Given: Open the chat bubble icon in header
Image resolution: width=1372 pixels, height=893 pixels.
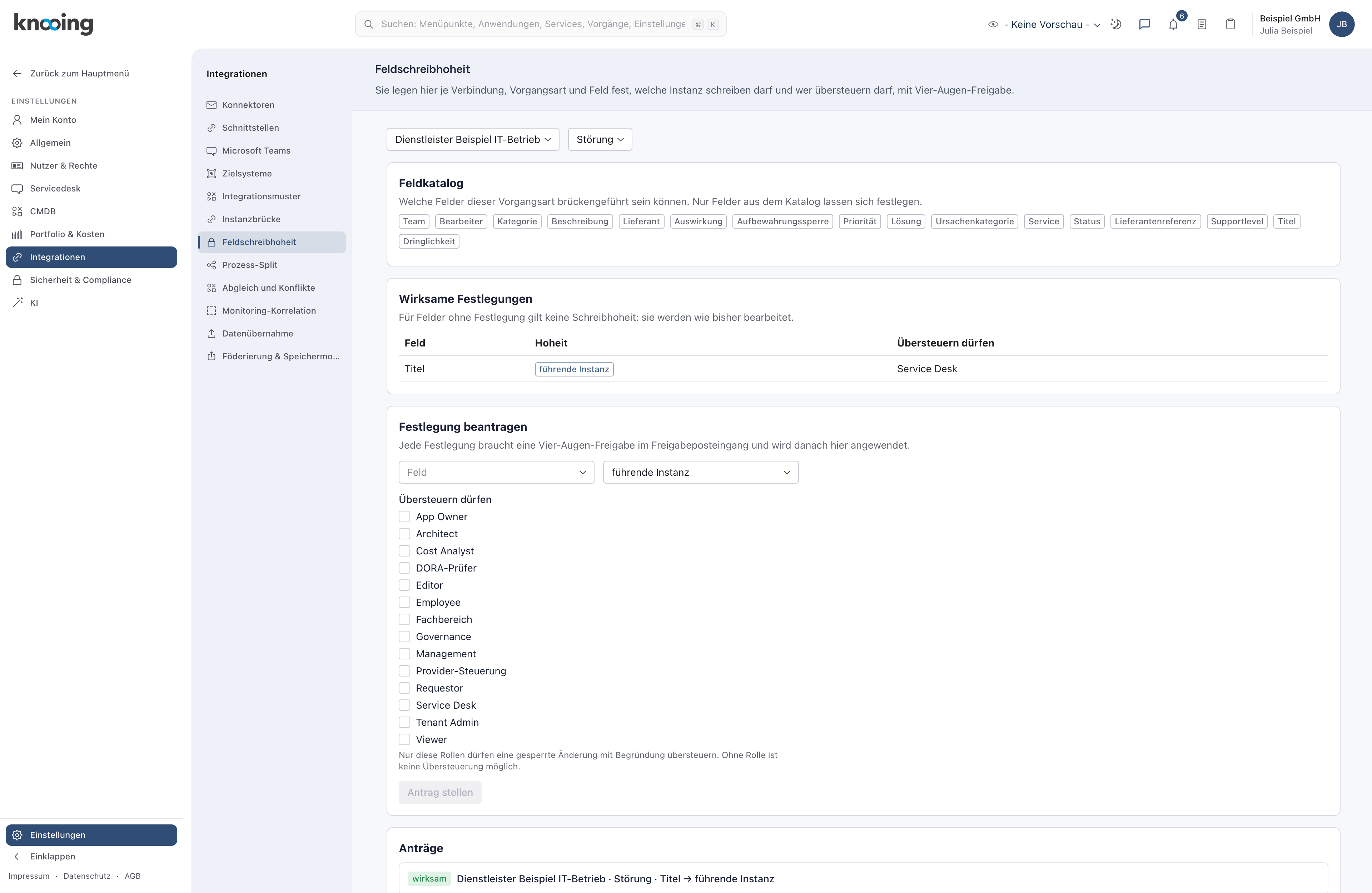Looking at the screenshot, I should click(x=1144, y=24).
